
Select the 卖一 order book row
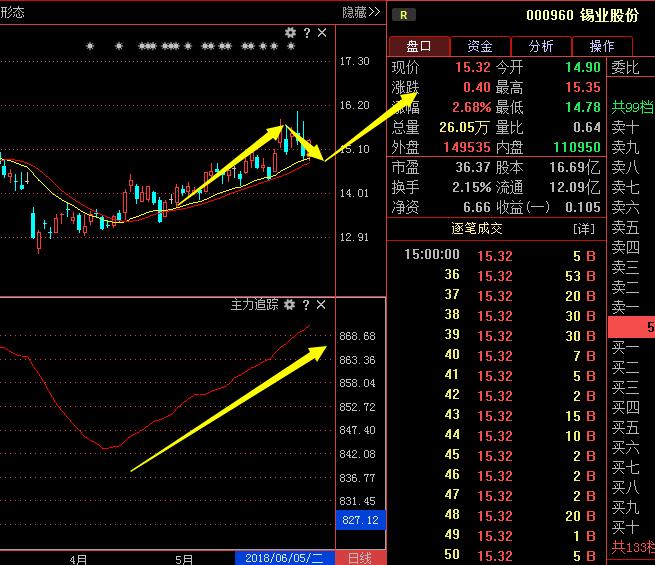coord(625,307)
